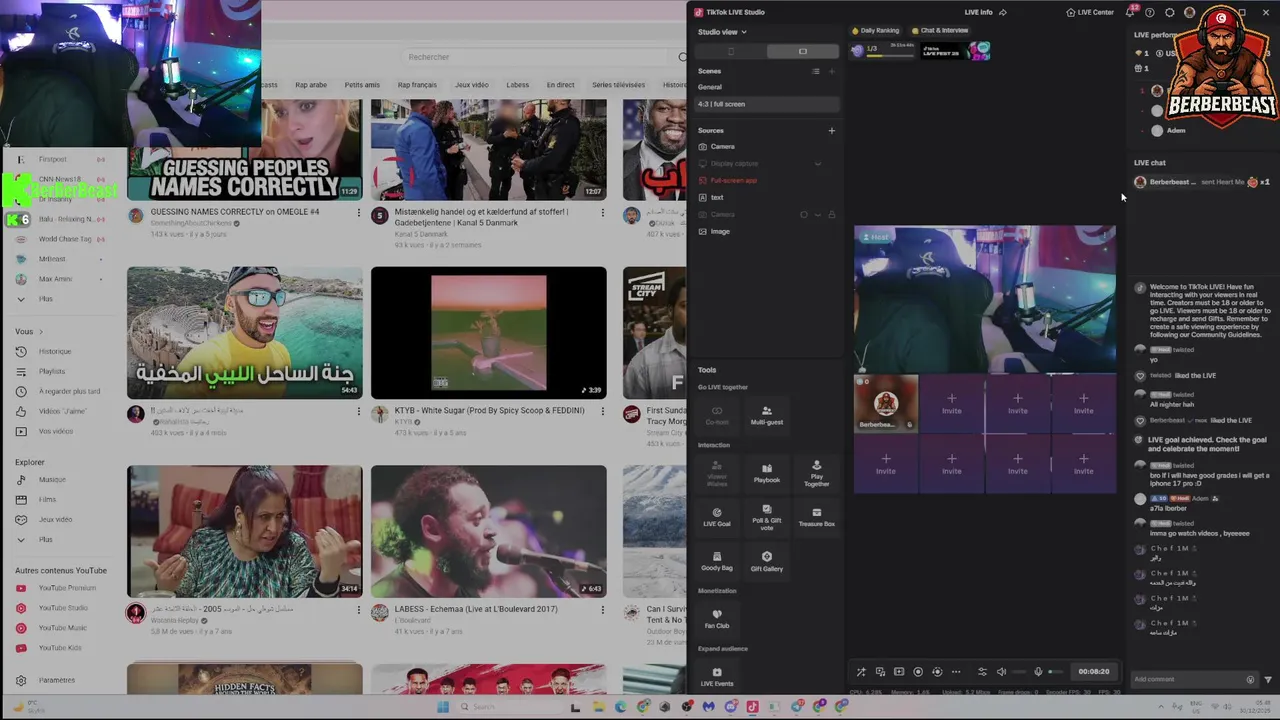Adjust the speaker volume slider

[x=1018, y=672]
